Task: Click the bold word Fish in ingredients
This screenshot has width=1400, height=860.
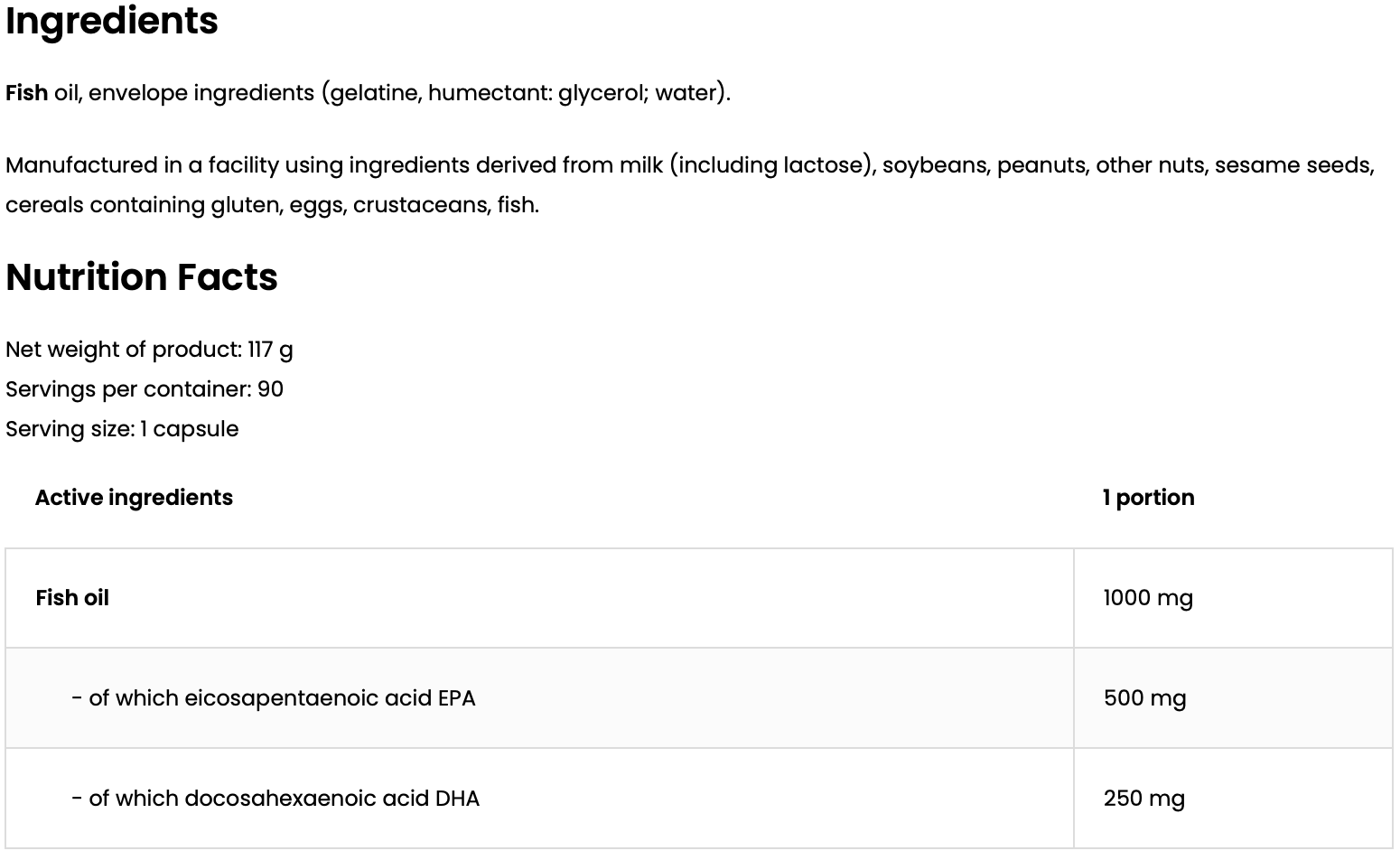Action: coord(26,92)
